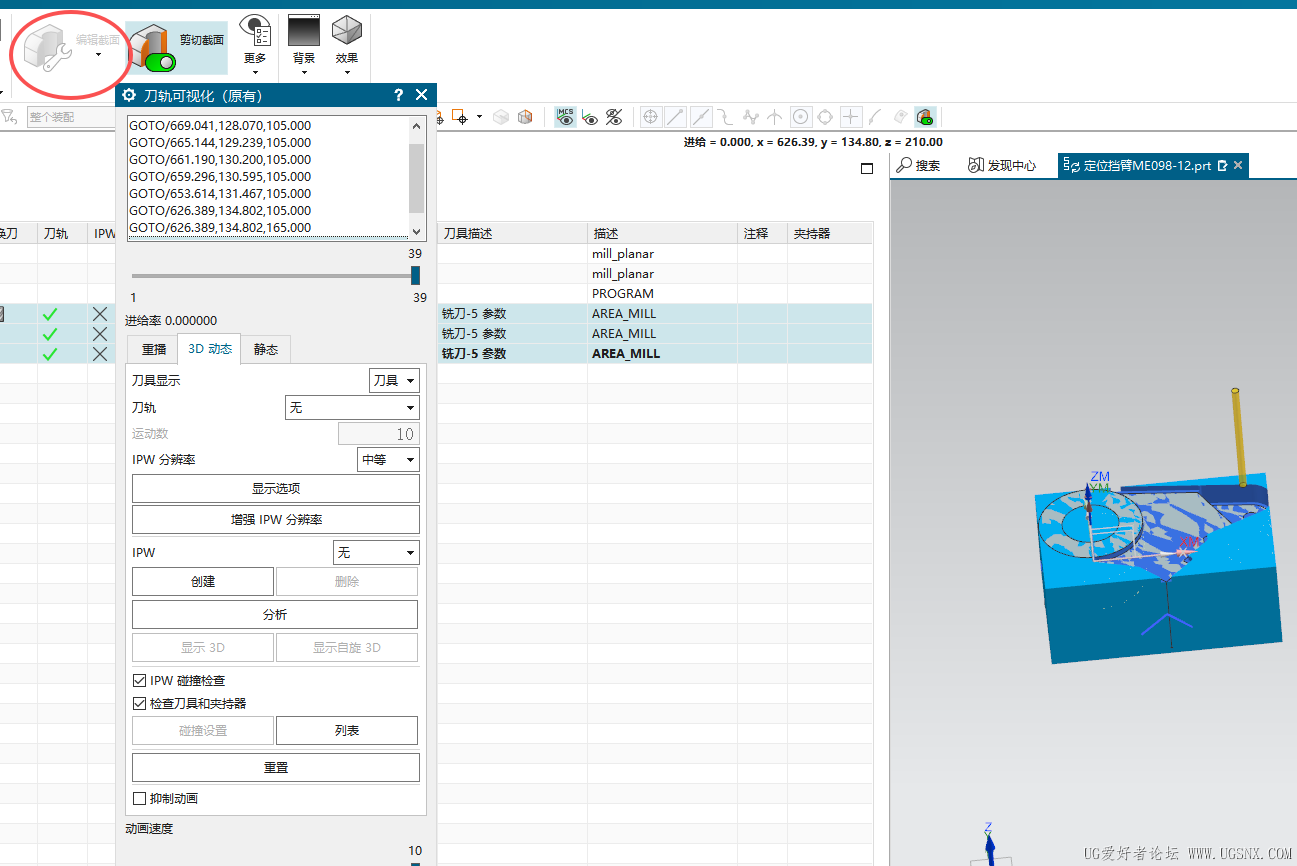1297x866 pixels.
Task: Uncheck IPW 碰撞检查 checkbox
Action: [140, 680]
